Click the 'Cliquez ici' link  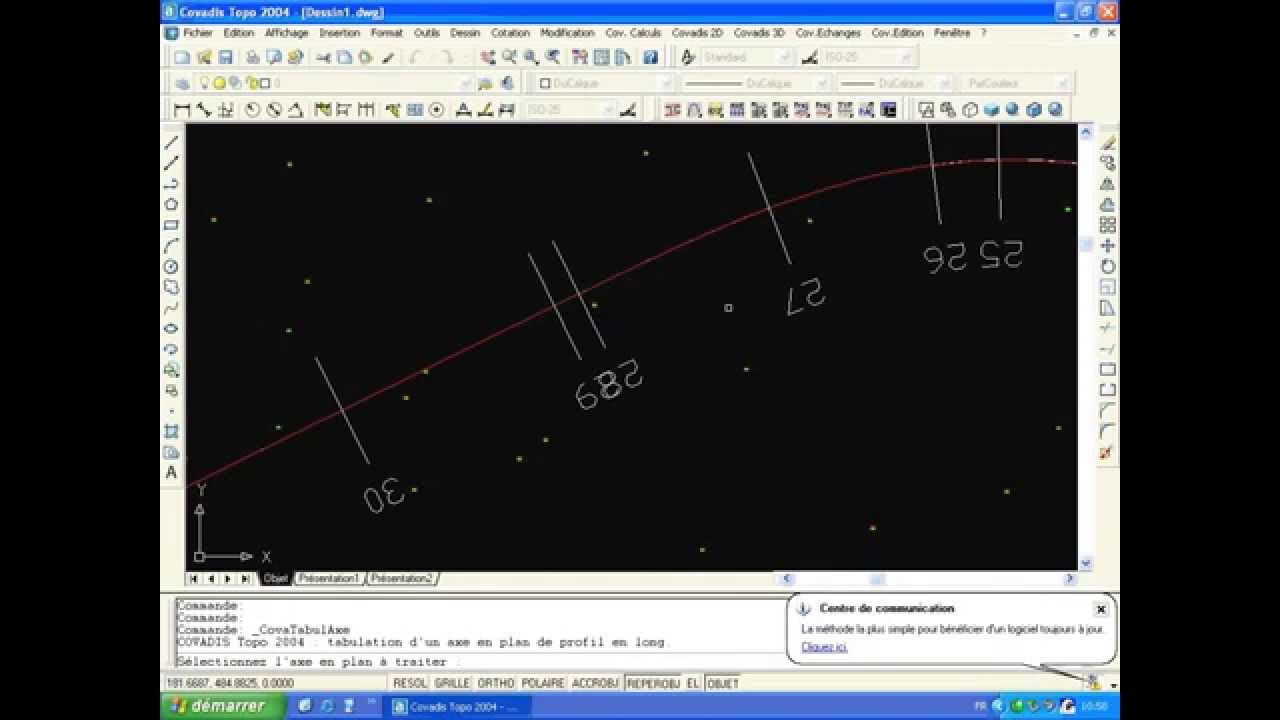click(x=824, y=647)
